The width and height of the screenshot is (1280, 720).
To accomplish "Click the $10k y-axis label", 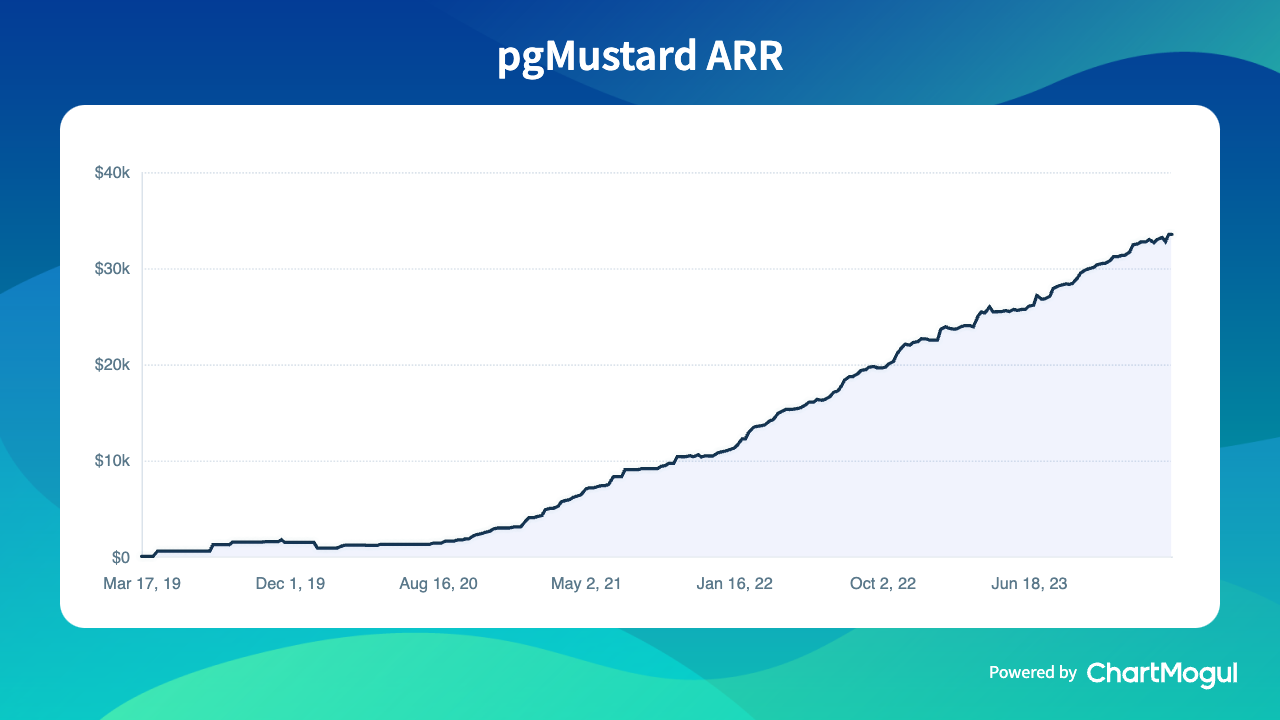I will [x=112, y=461].
